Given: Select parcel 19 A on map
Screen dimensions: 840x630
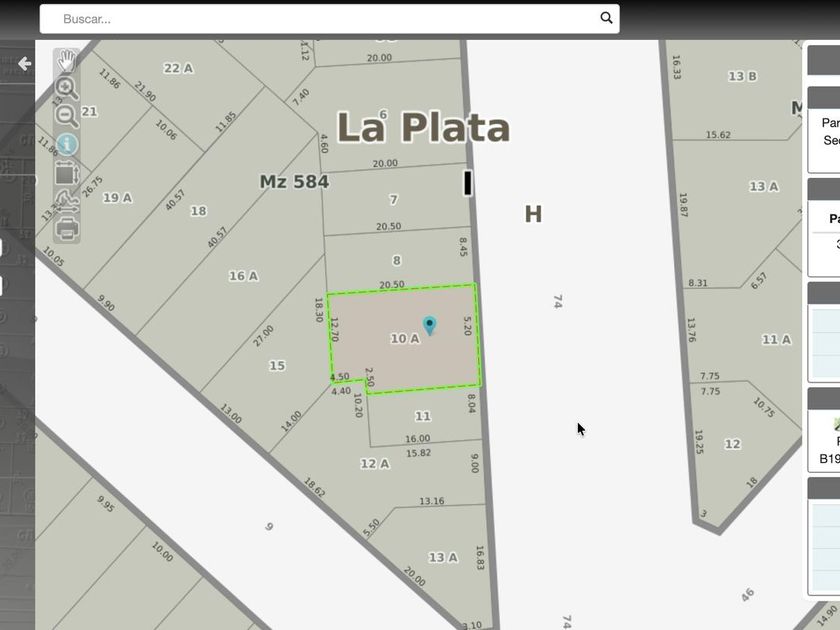Looking at the screenshot, I should (117, 198).
